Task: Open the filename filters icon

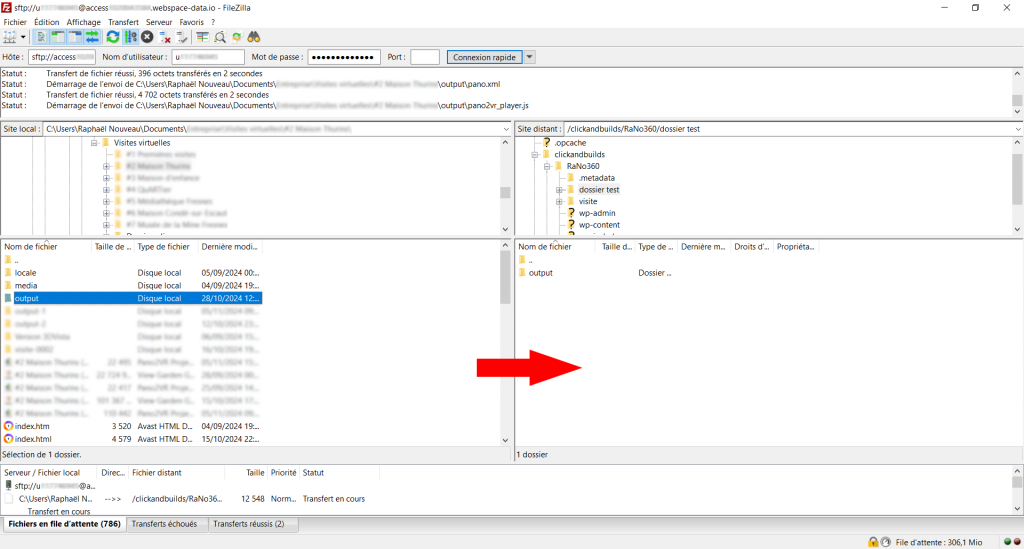Action: [x=202, y=37]
